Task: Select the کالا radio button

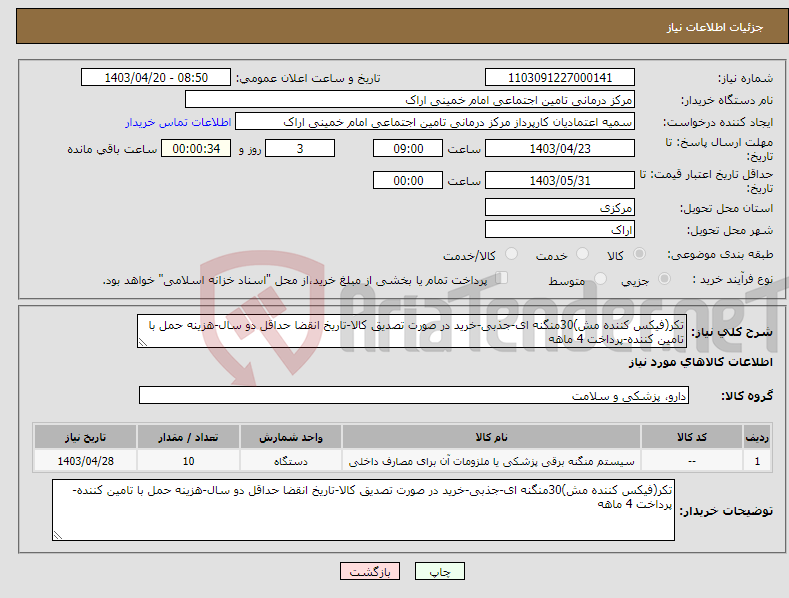Action: pos(640,254)
